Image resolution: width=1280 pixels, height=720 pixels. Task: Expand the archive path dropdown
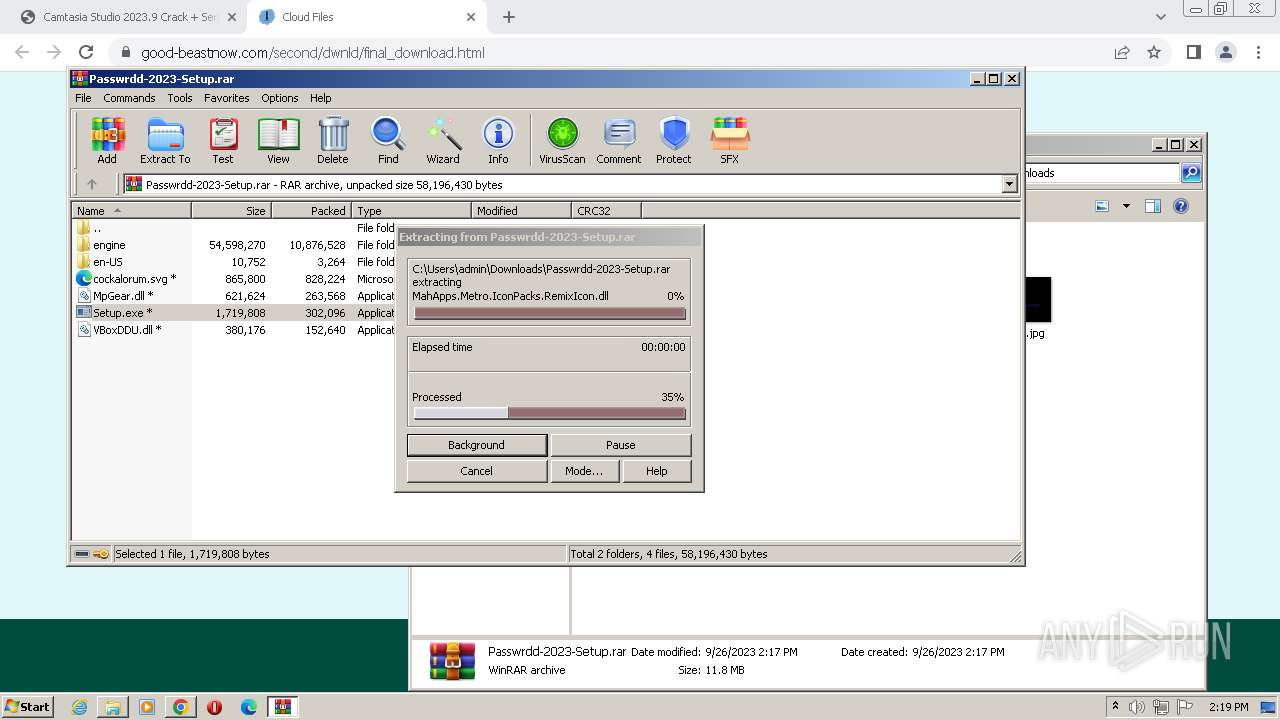tap(1009, 184)
